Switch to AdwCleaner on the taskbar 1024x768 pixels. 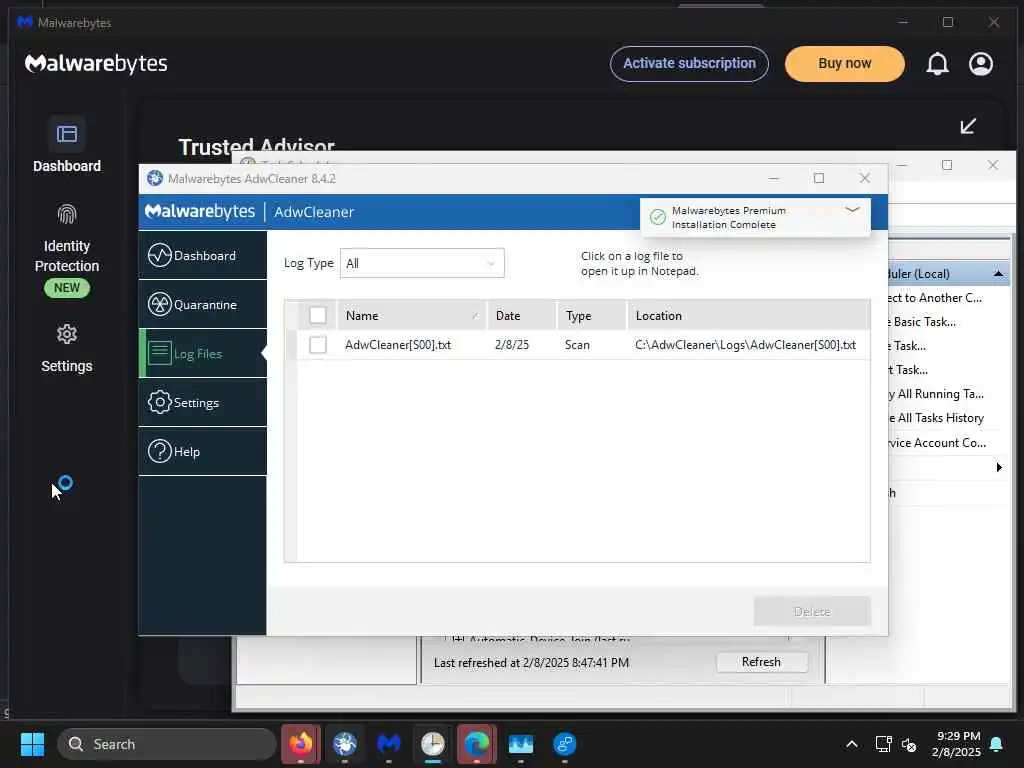[345, 743]
